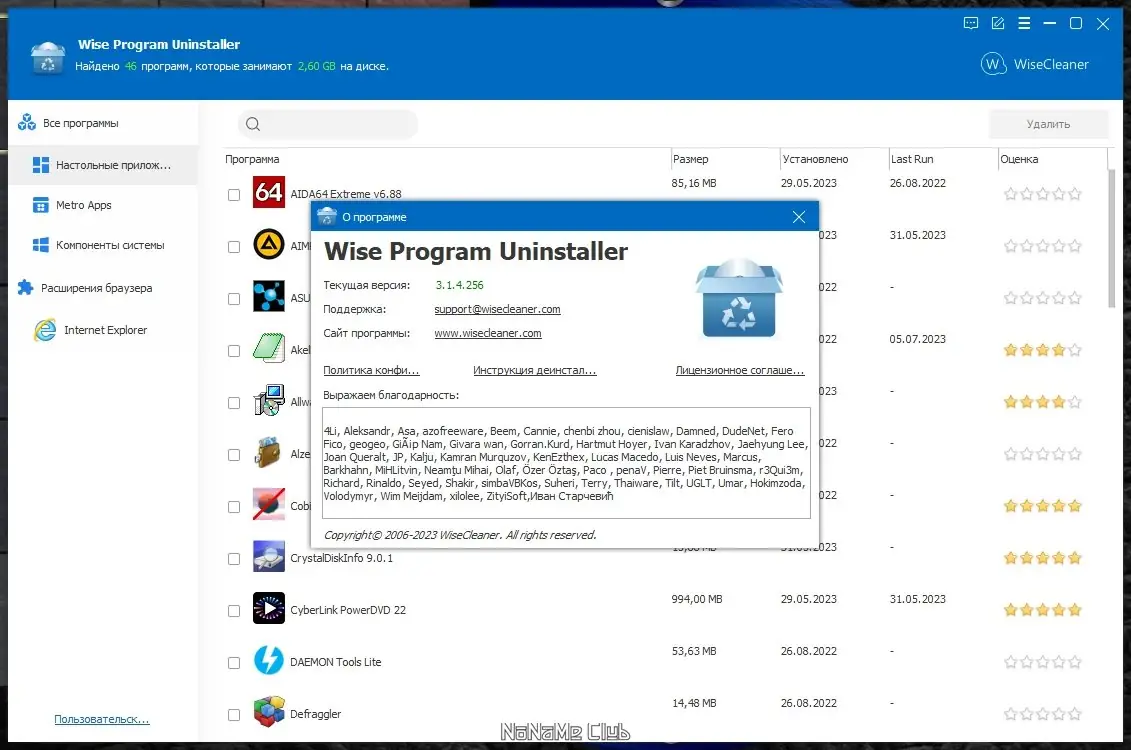Click the Удалить button
Image resolution: width=1131 pixels, height=750 pixels.
click(1048, 124)
